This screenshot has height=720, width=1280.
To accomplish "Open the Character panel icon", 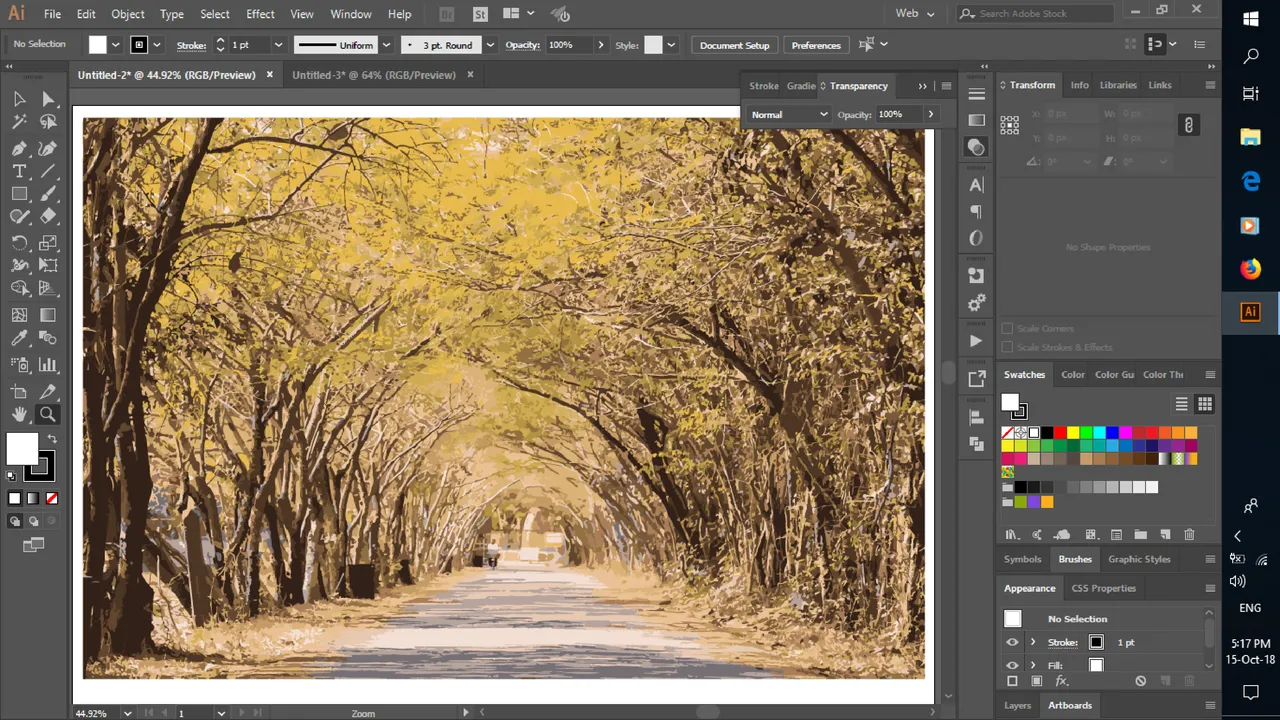I will point(977,185).
